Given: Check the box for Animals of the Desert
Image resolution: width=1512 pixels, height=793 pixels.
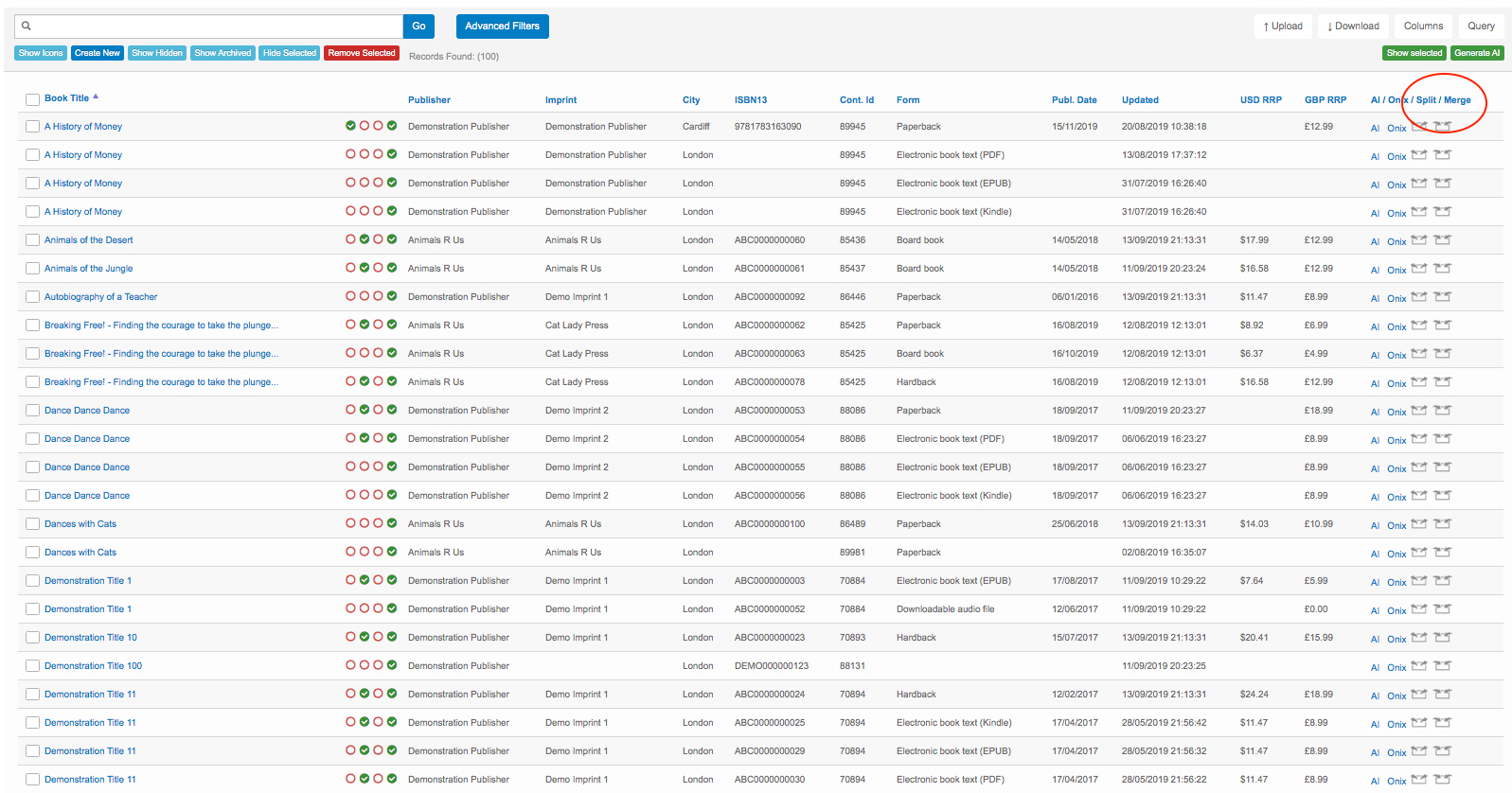Looking at the screenshot, I should tap(32, 240).
